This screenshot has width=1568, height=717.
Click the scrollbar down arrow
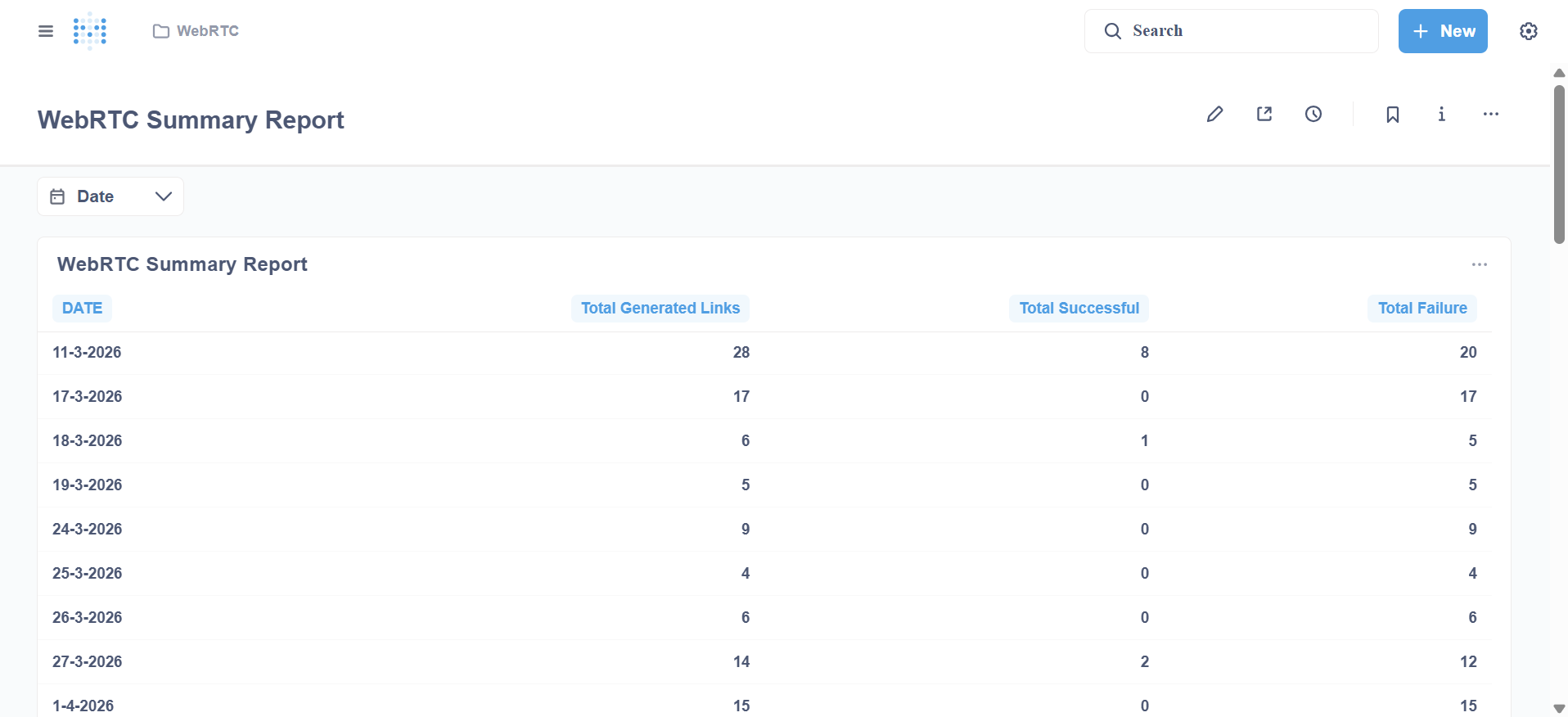tap(1559, 709)
